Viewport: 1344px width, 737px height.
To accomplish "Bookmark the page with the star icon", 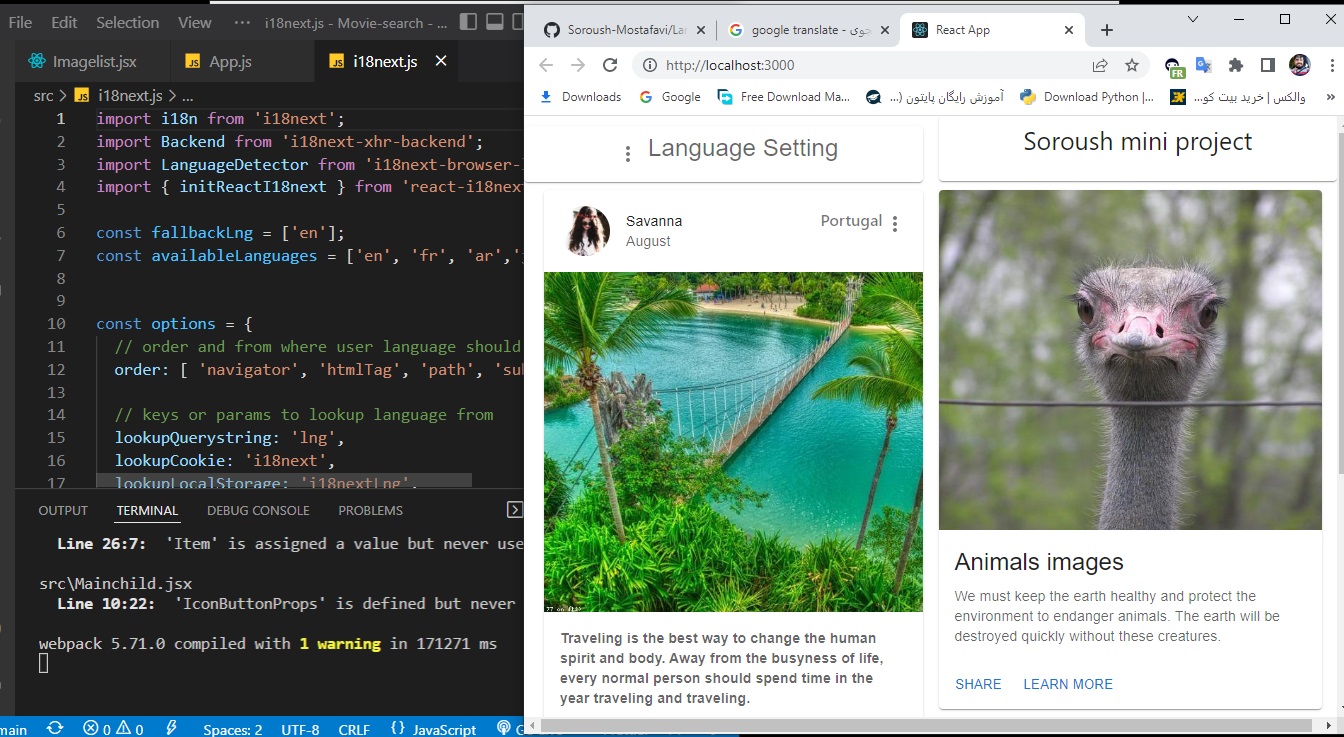I will [x=1132, y=64].
